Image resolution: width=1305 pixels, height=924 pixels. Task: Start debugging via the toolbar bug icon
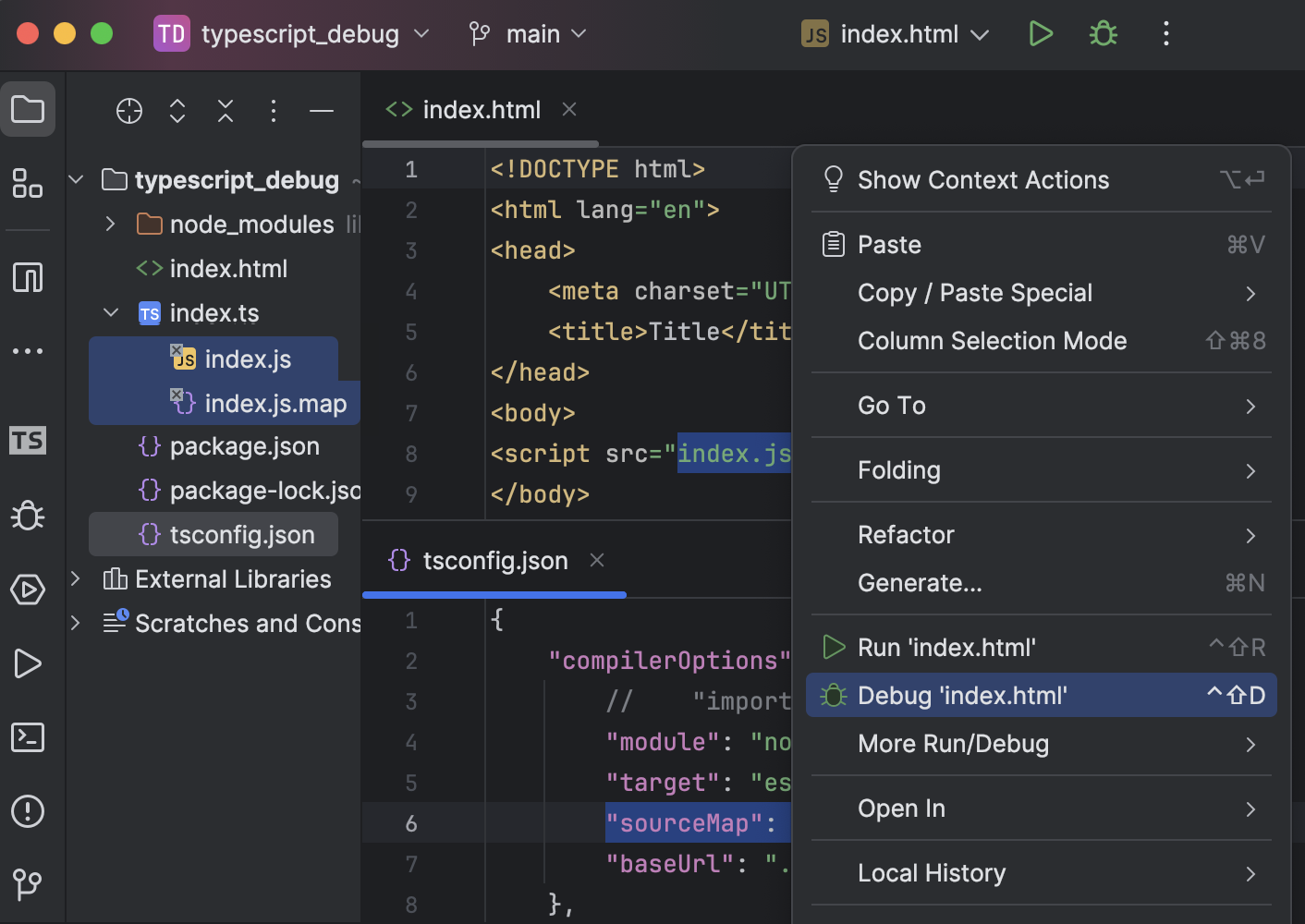click(1103, 33)
